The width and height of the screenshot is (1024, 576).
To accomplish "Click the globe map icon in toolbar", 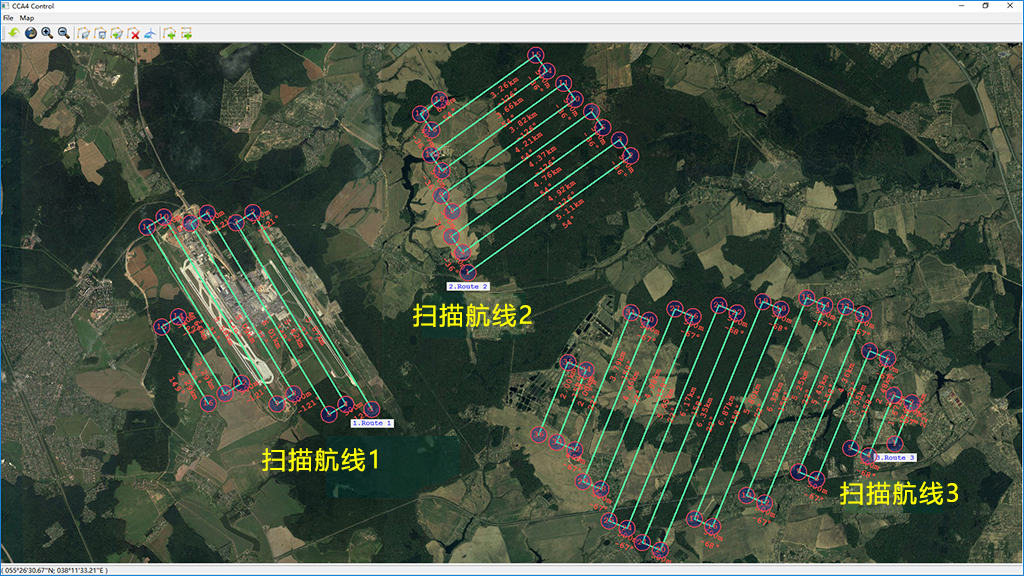I will [x=30, y=33].
